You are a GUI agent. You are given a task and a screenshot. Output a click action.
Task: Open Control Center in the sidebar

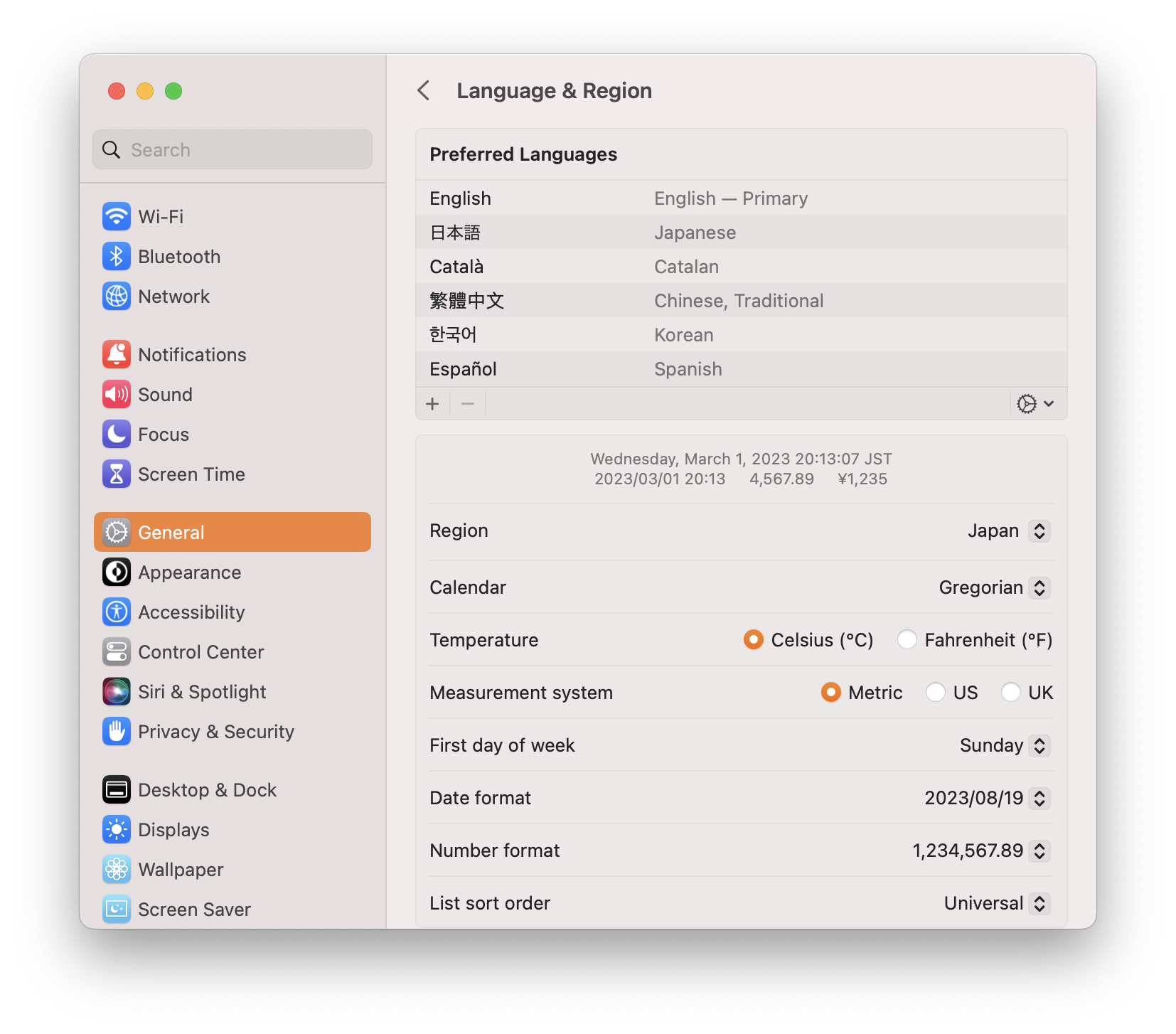click(x=201, y=652)
